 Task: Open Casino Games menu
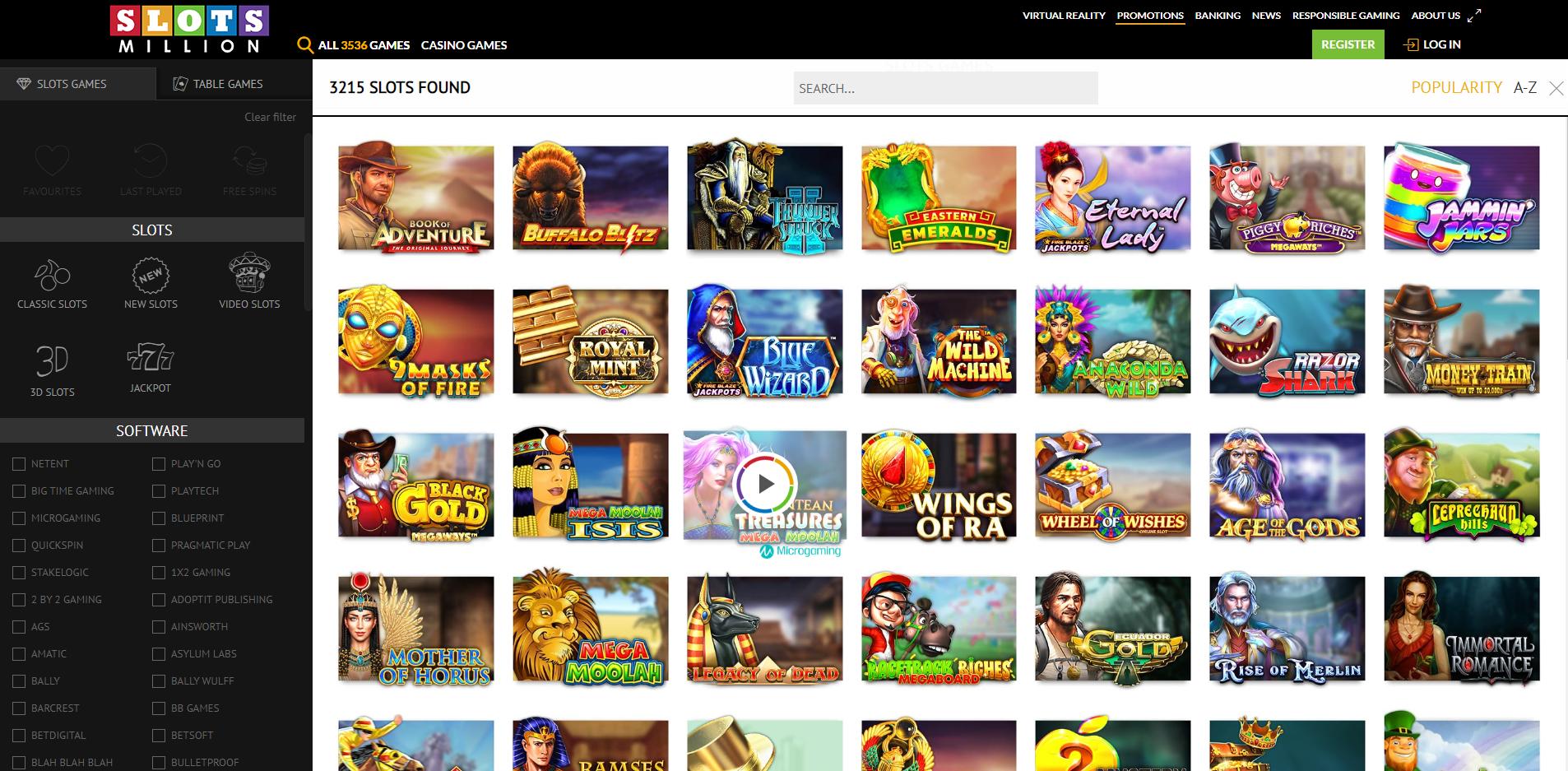click(x=464, y=45)
